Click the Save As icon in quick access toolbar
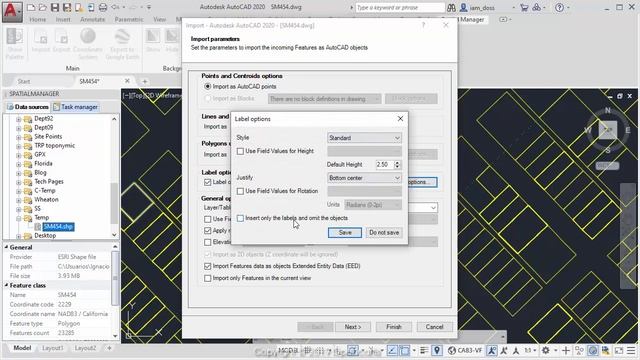Image resolution: width=640 pixels, height=360 pixels. (67, 7)
